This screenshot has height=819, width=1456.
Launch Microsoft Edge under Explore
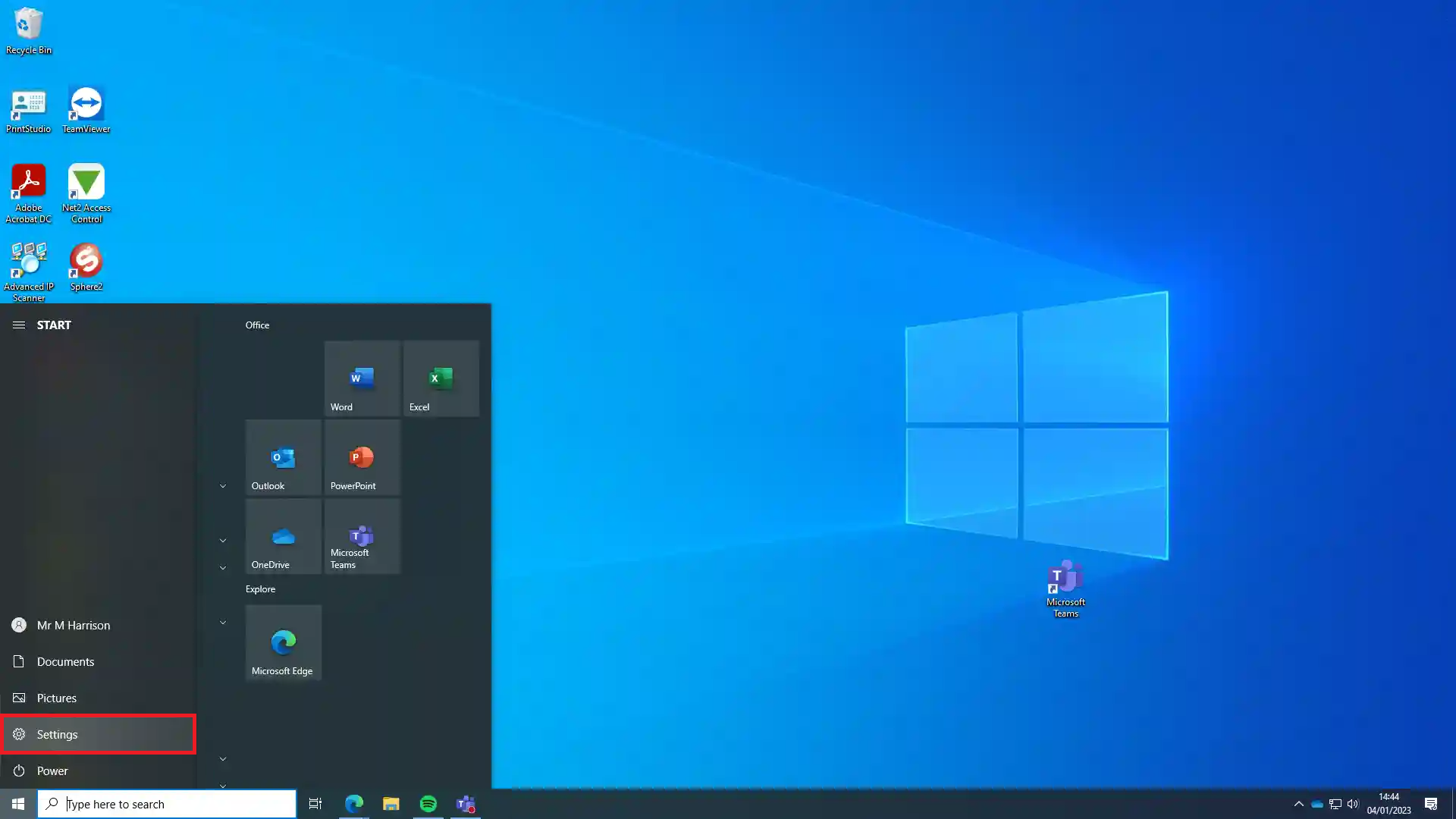click(283, 642)
